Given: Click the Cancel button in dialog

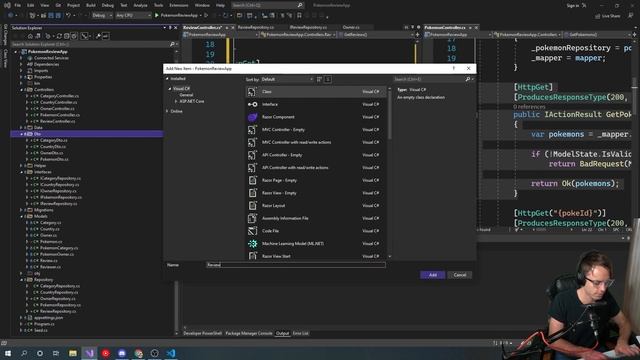Looking at the screenshot, I should pyautogui.click(x=460, y=275).
